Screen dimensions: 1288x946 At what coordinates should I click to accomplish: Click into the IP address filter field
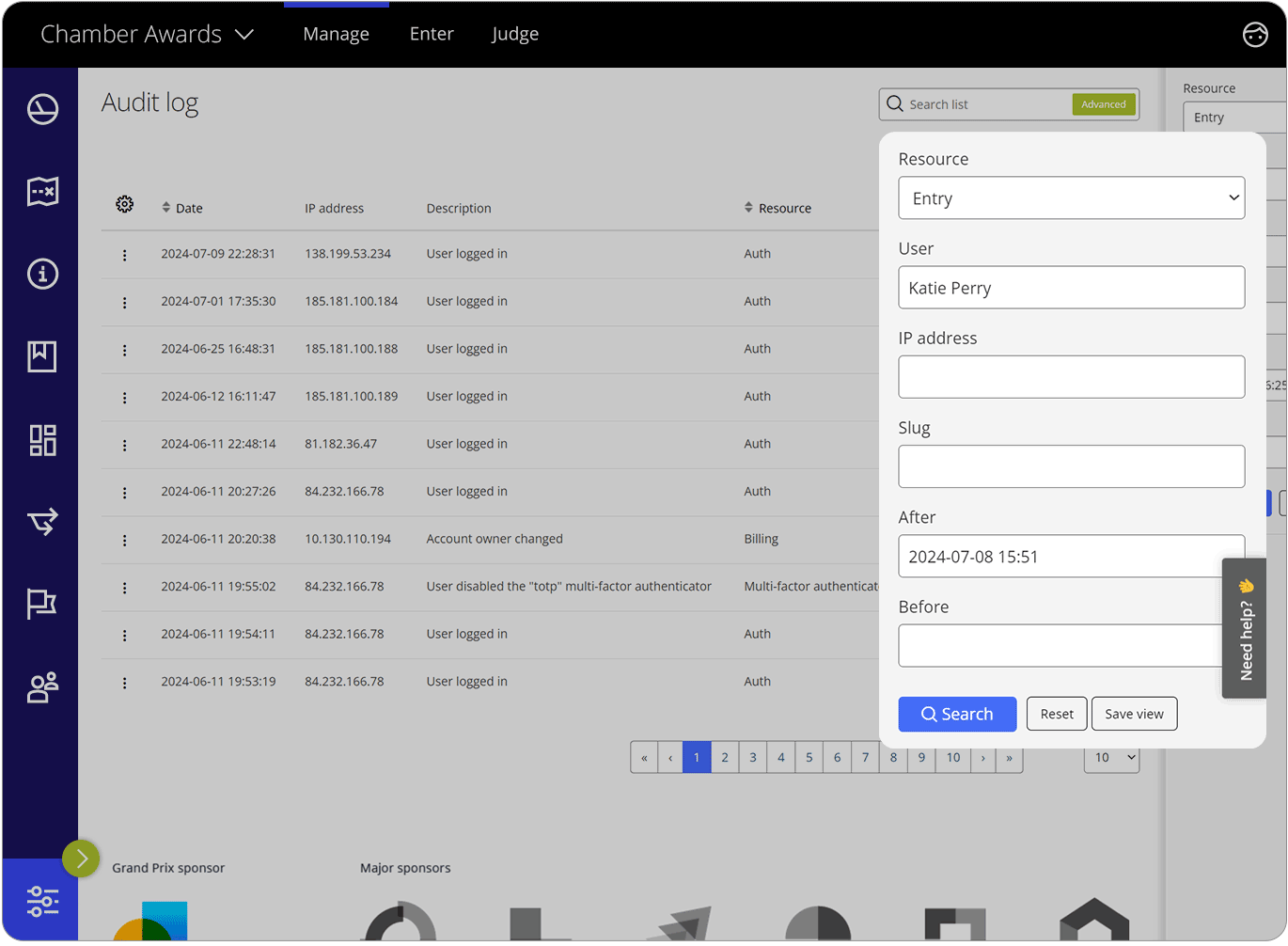click(x=1071, y=377)
